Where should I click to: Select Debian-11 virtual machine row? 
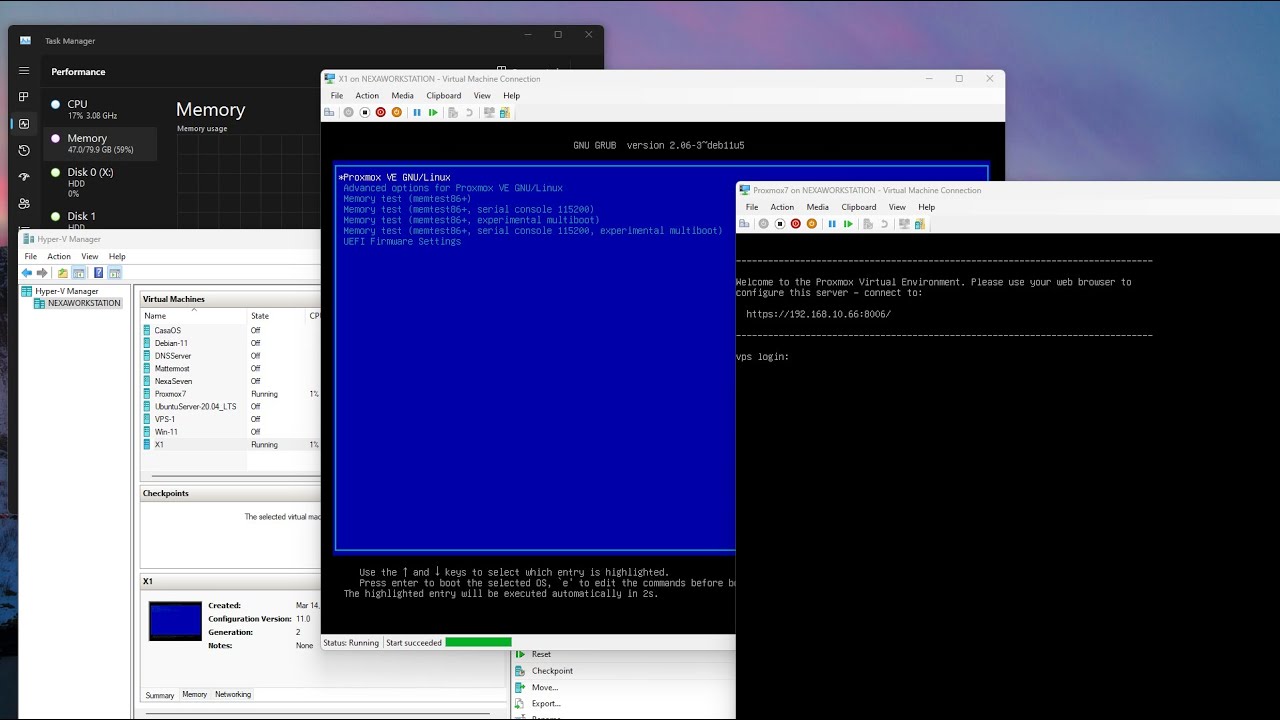pos(230,343)
